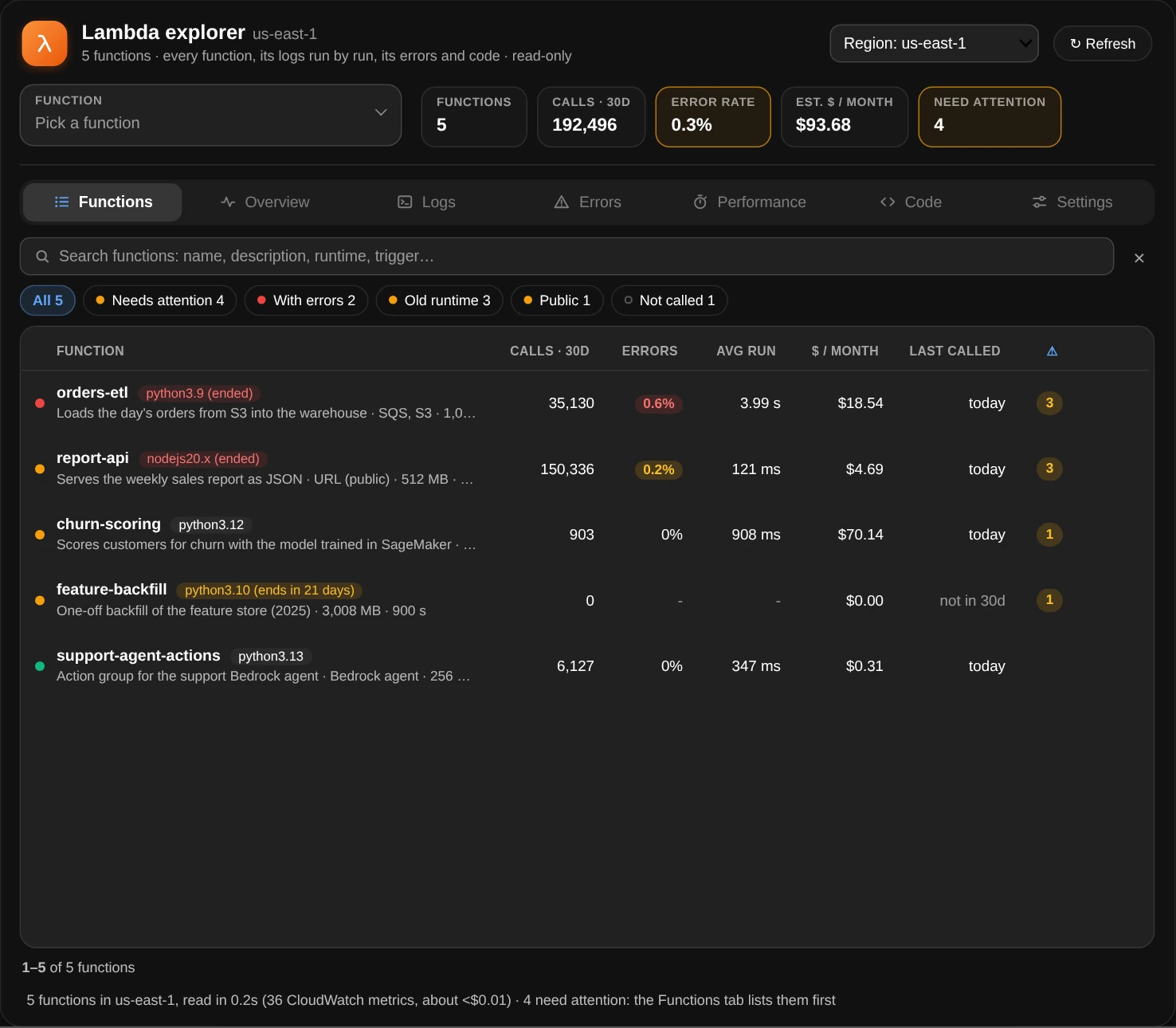Toggle the Old runtime 3 filter
Screen dimensions: 1176x1028
click(439, 300)
